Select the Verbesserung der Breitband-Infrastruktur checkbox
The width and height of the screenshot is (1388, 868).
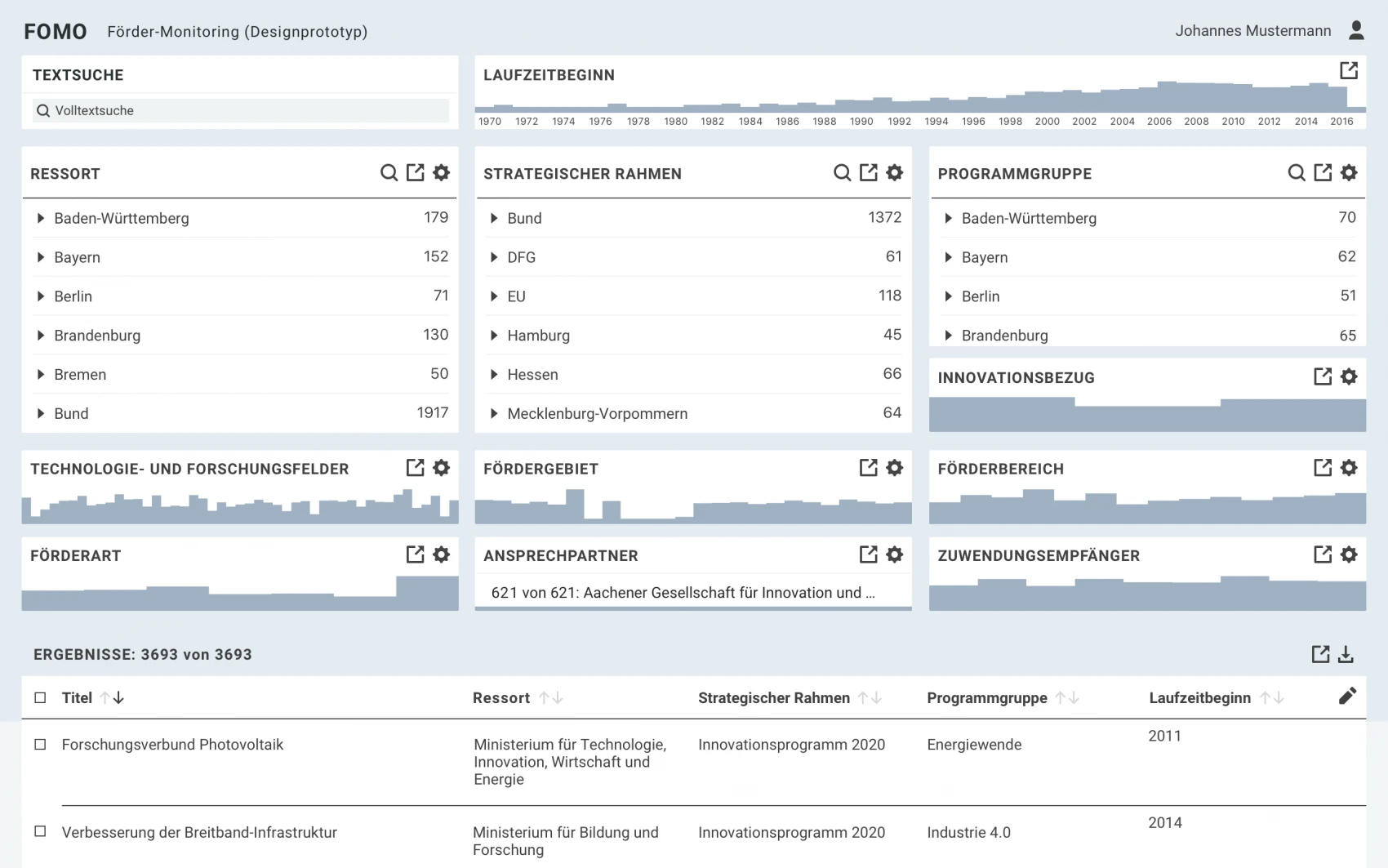coord(40,831)
